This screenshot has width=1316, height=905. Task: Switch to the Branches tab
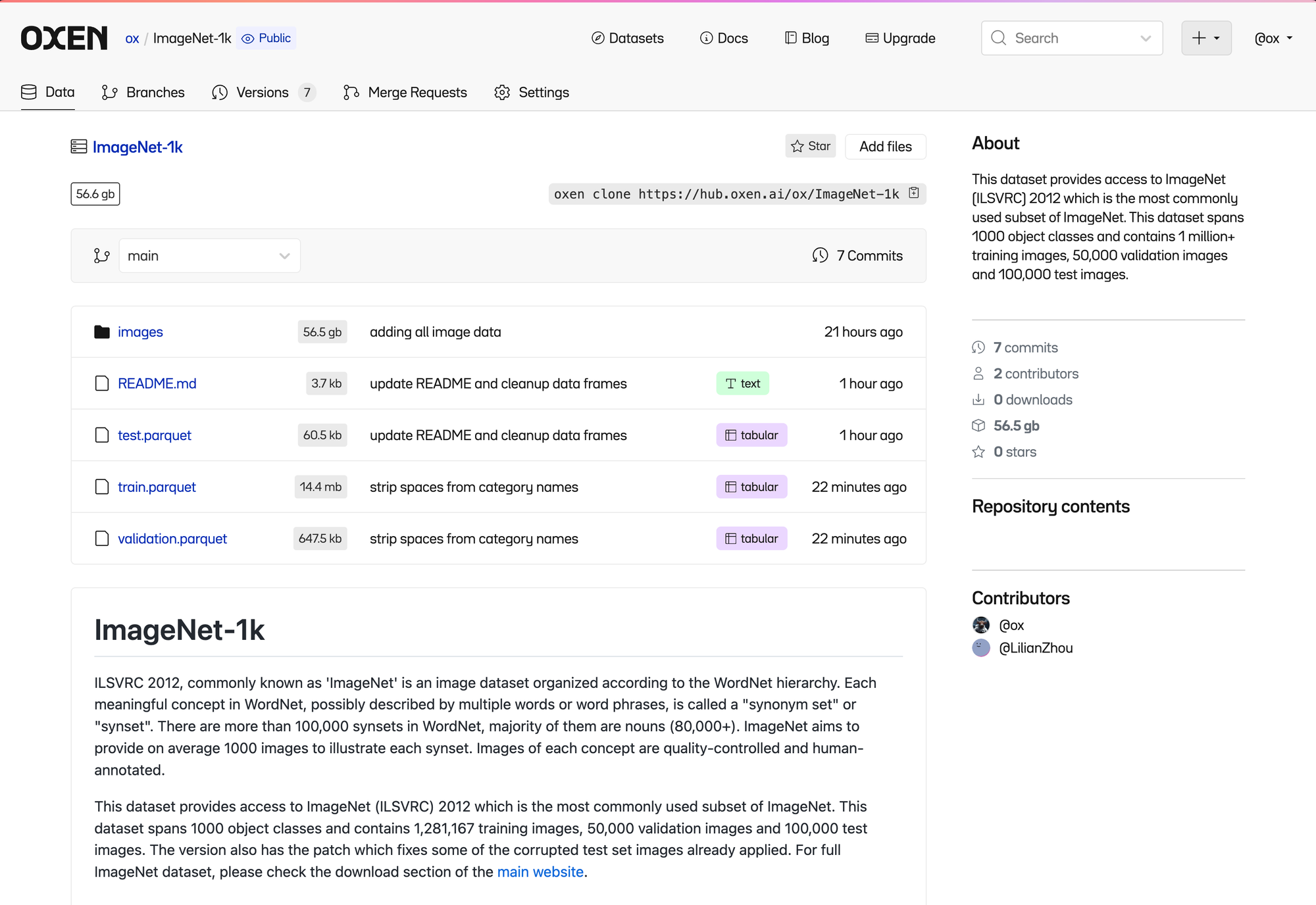[143, 93]
